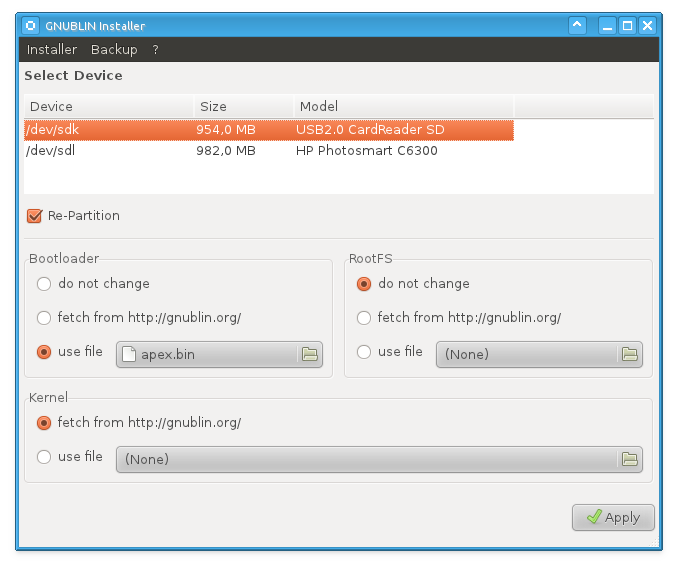
Task: Close the GNUBLIN Installer window
Action: click(647, 26)
